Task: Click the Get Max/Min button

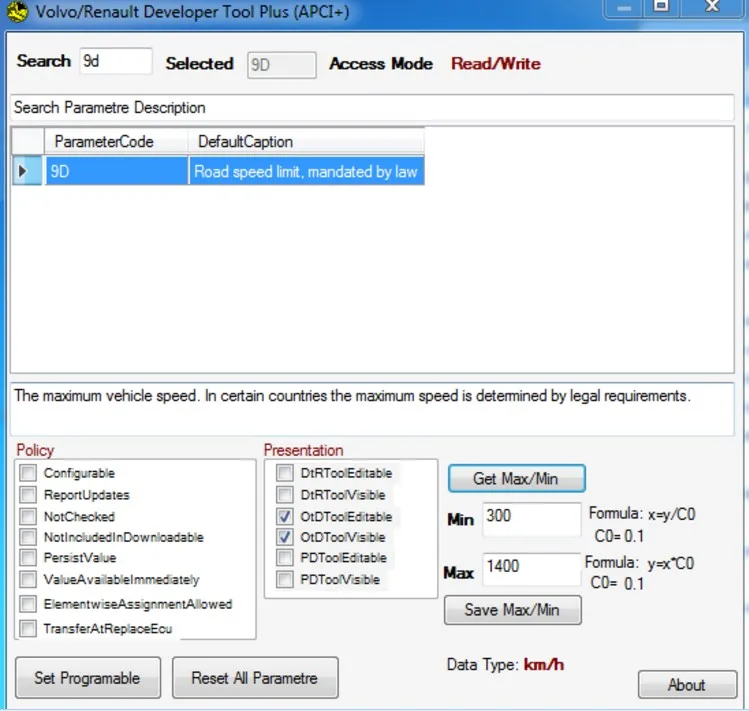Action: point(516,478)
